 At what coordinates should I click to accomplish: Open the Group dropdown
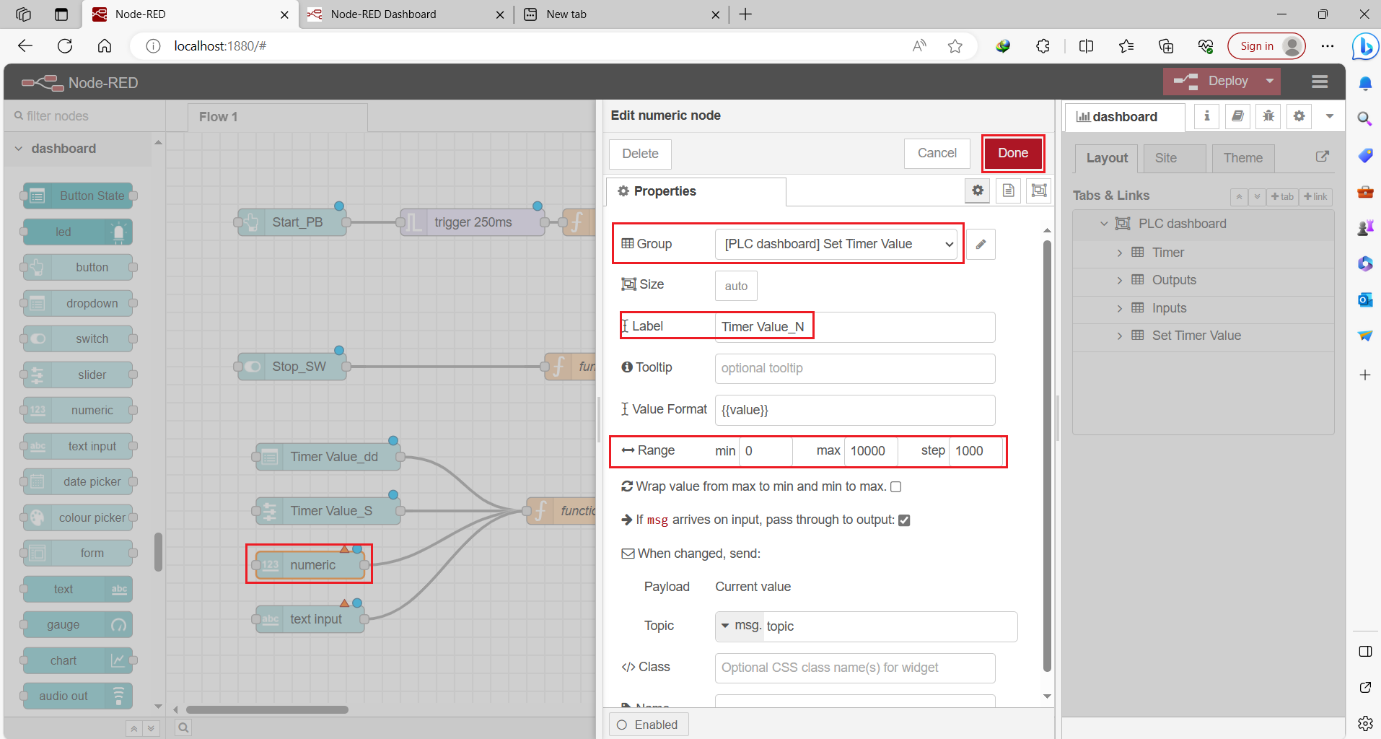(838, 243)
